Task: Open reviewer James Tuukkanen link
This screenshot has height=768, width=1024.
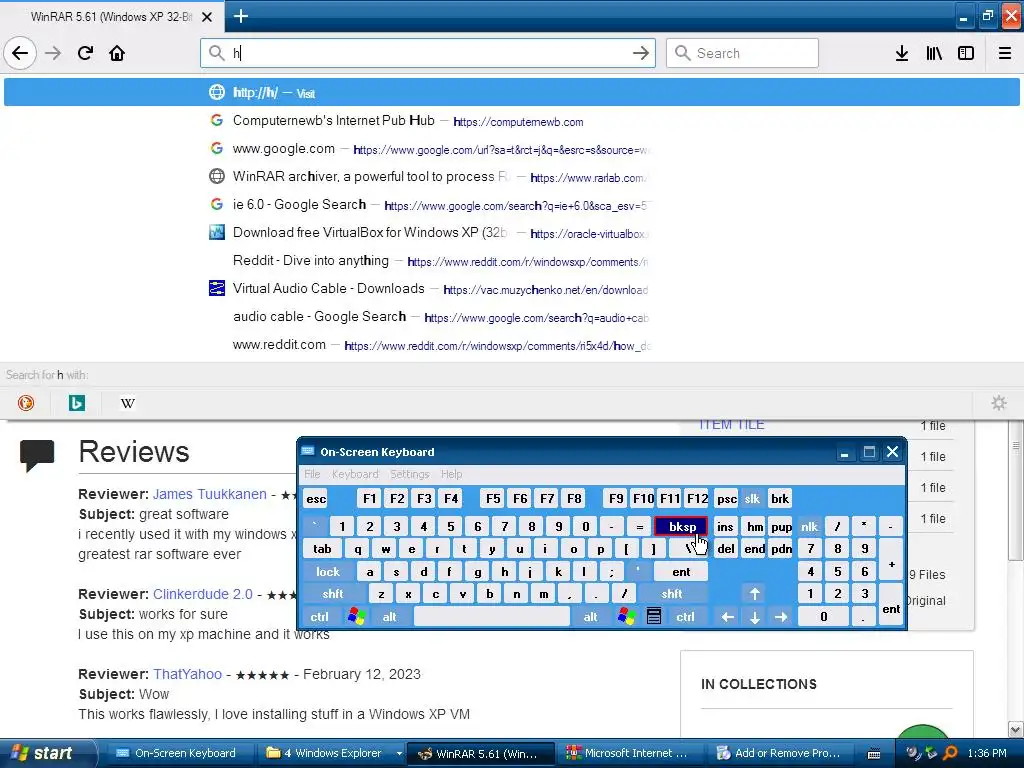Action: click(x=210, y=494)
